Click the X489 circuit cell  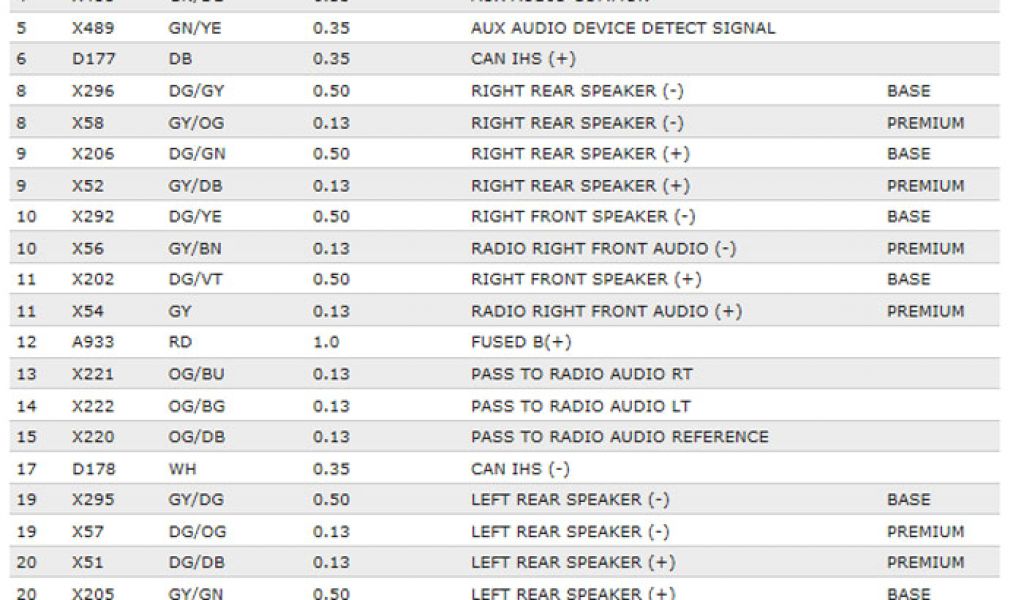pos(91,28)
